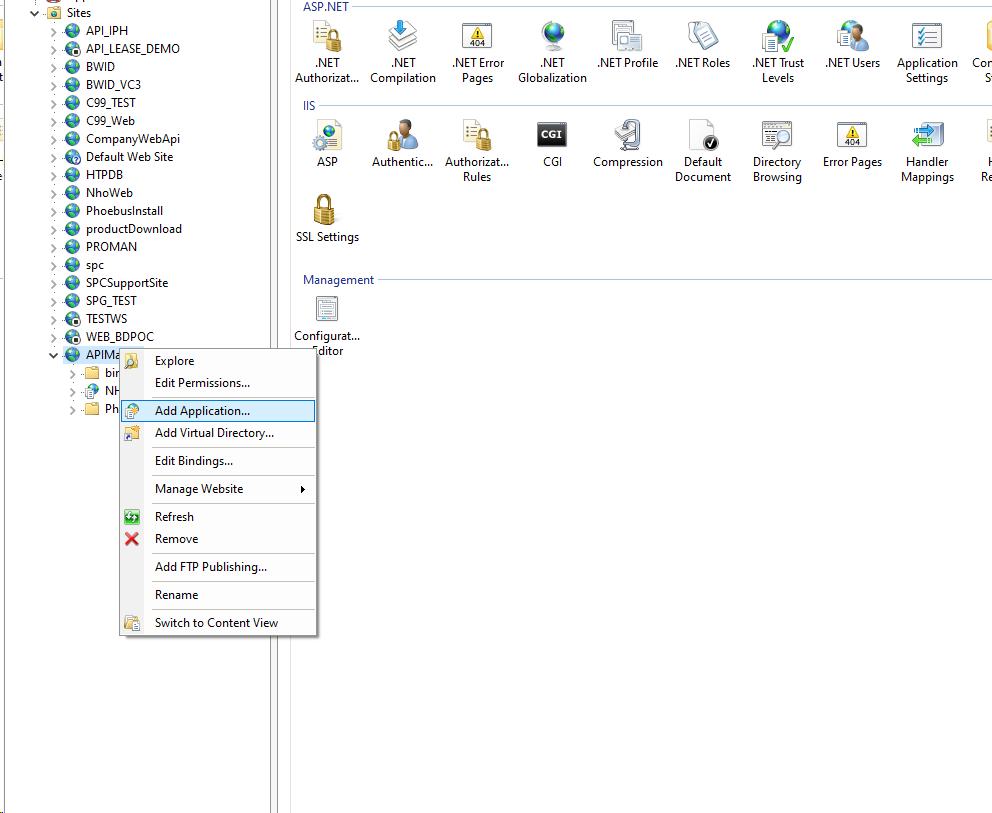Select the productDownload site
Screen dimensions: 992x813
(x=134, y=229)
